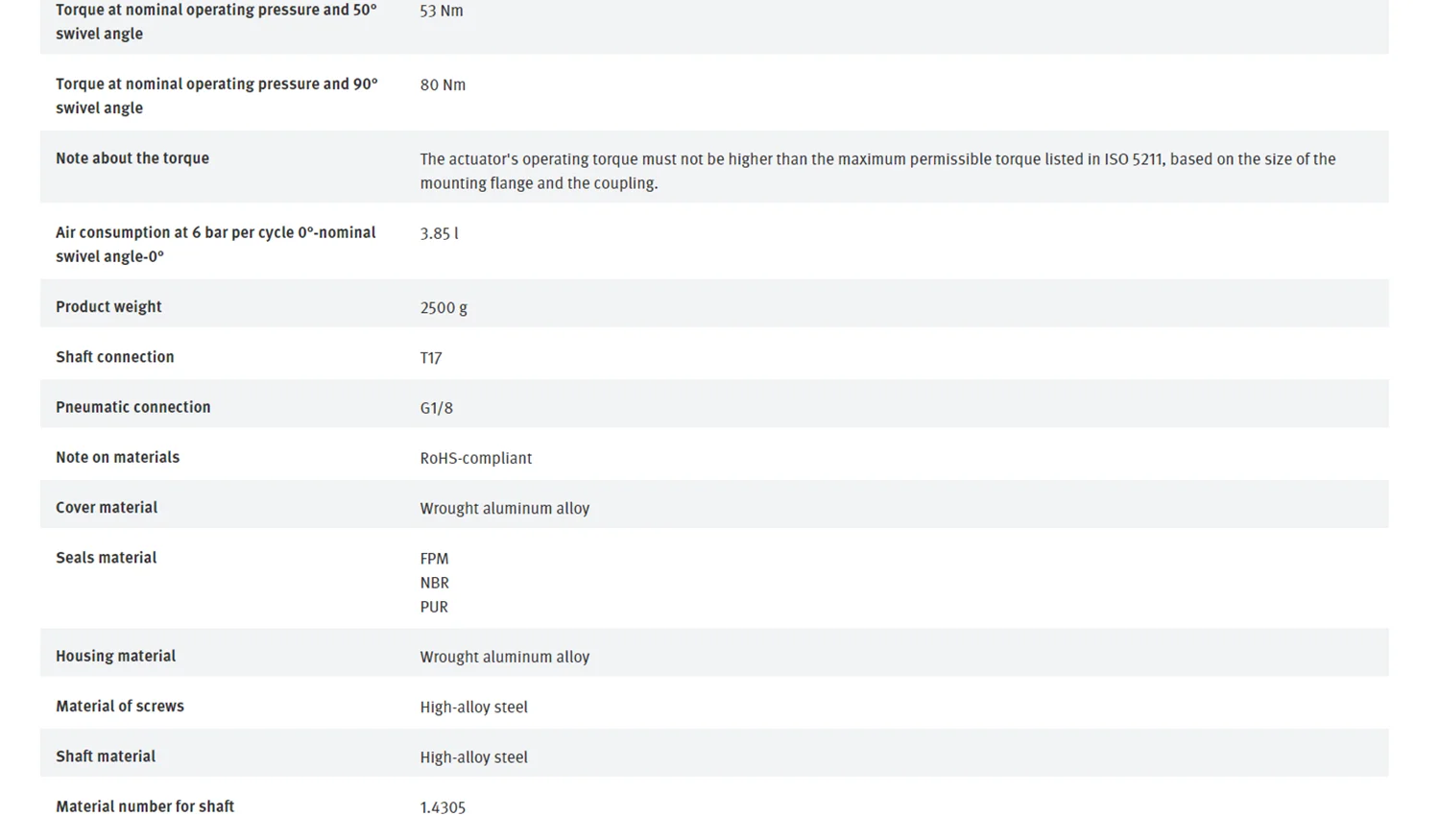Select the Product weight label
The width and height of the screenshot is (1440, 840).
[108, 307]
